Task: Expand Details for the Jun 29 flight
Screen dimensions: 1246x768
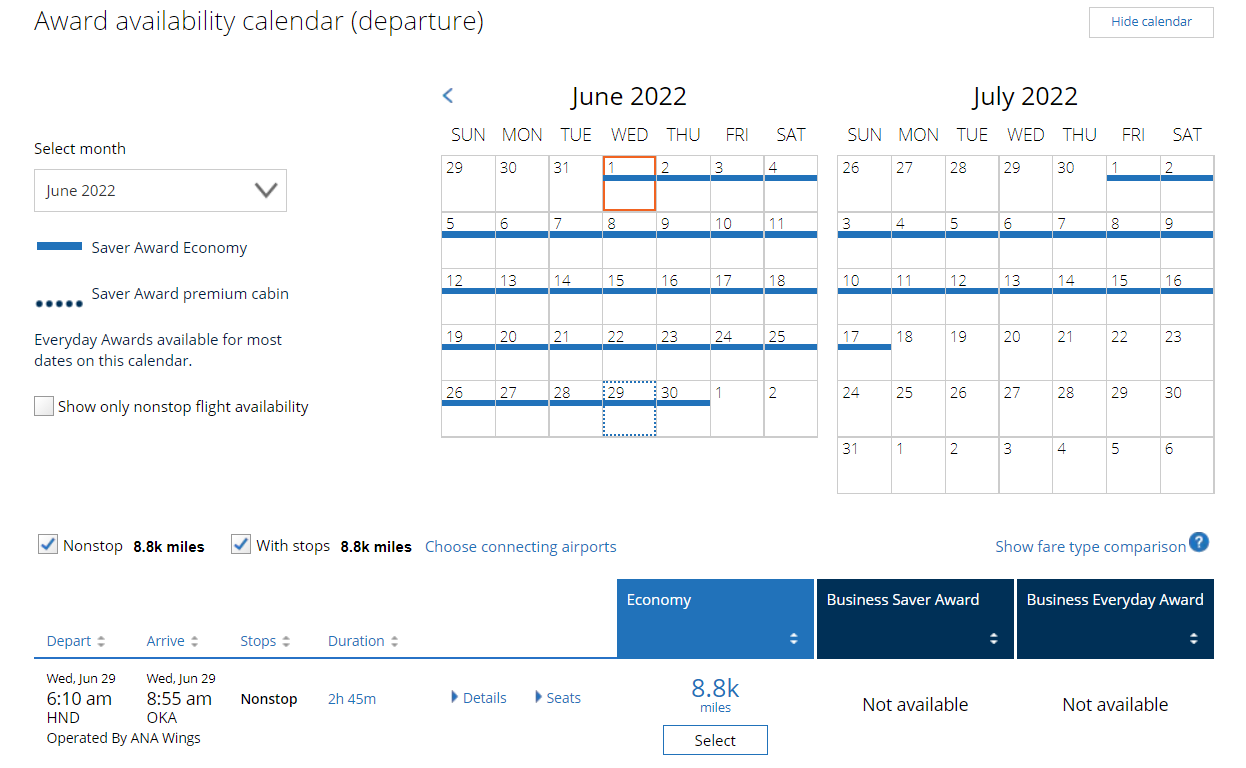Action: tap(478, 697)
